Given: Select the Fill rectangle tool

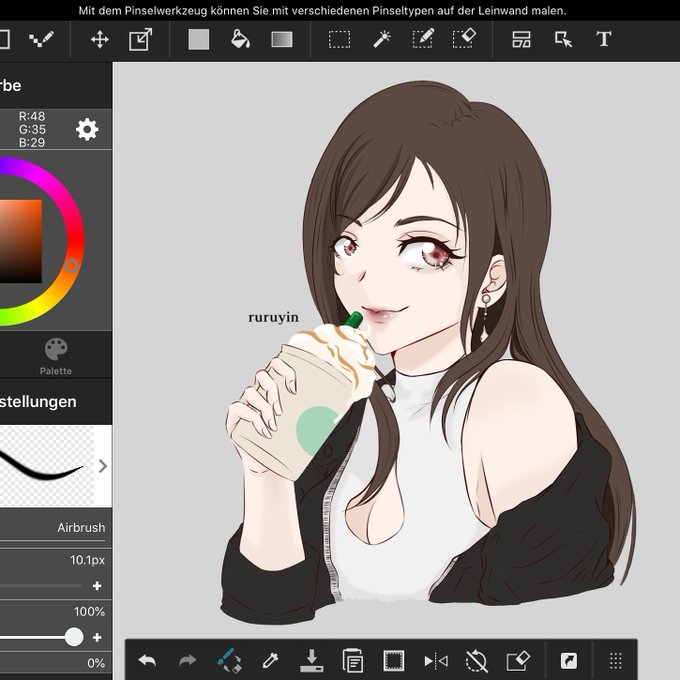Looking at the screenshot, I should (199, 39).
